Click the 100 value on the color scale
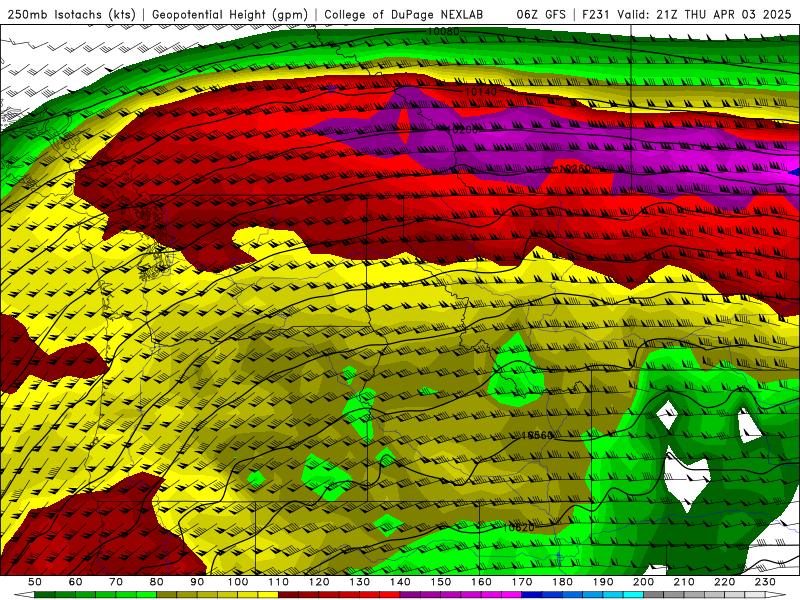 click(x=238, y=582)
